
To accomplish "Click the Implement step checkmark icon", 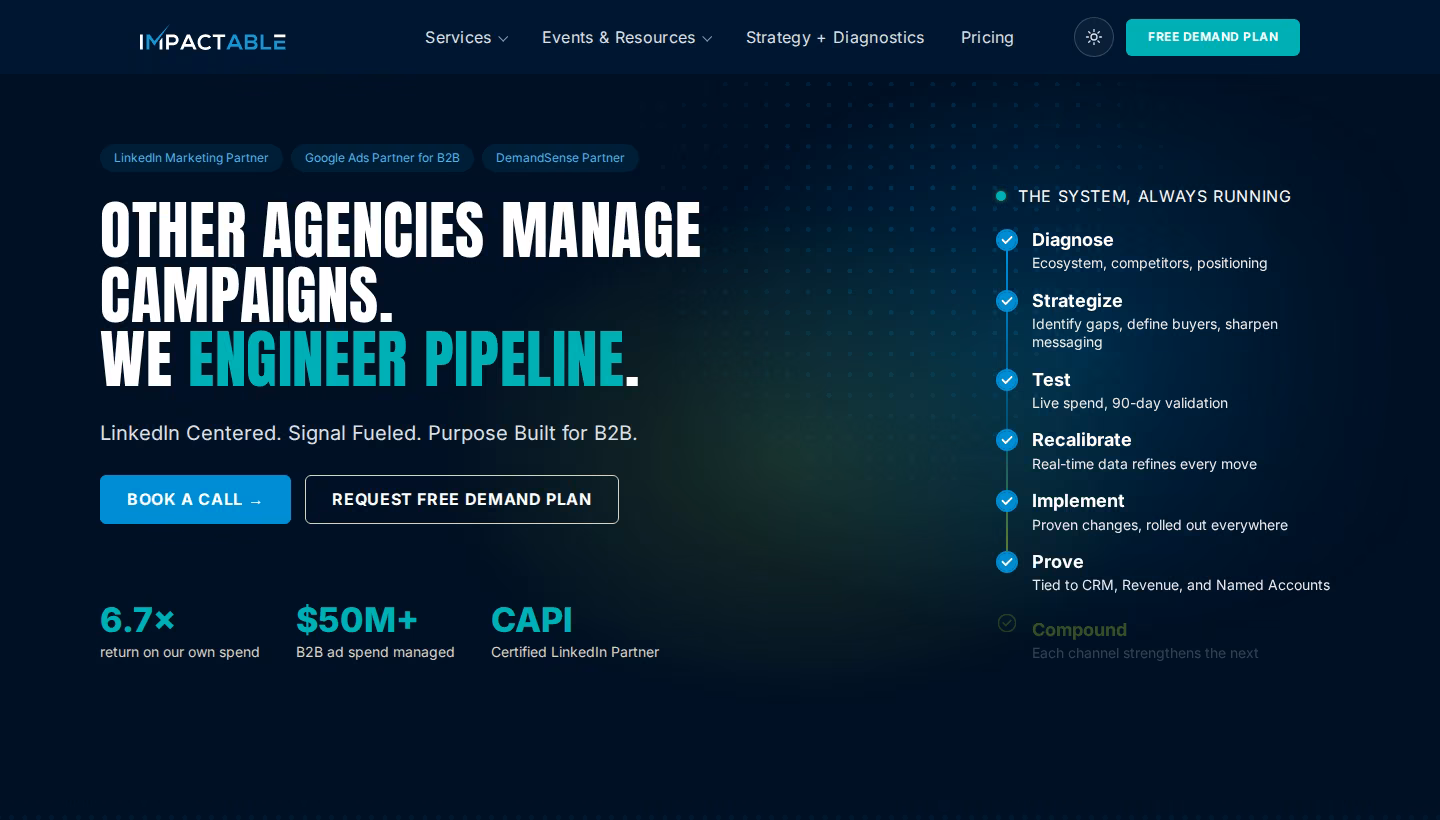I will [1007, 501].
